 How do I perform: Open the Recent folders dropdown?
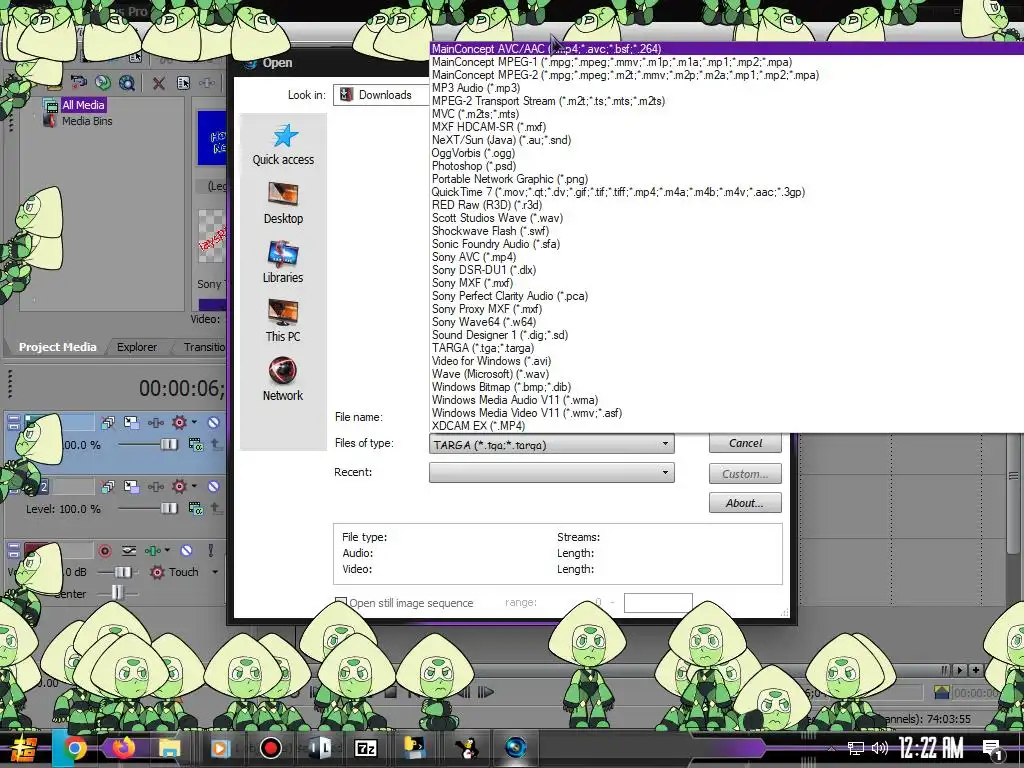[551, 472]
